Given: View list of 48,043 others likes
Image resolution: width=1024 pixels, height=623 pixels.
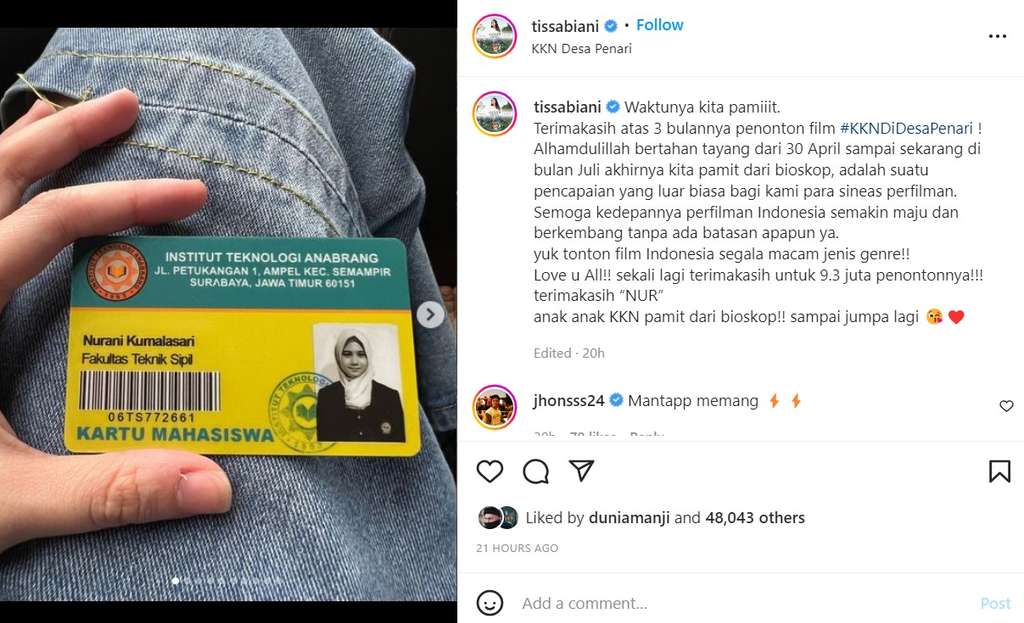Looking at the screenshot, I should pyautogui.click(x=755, y=518).
